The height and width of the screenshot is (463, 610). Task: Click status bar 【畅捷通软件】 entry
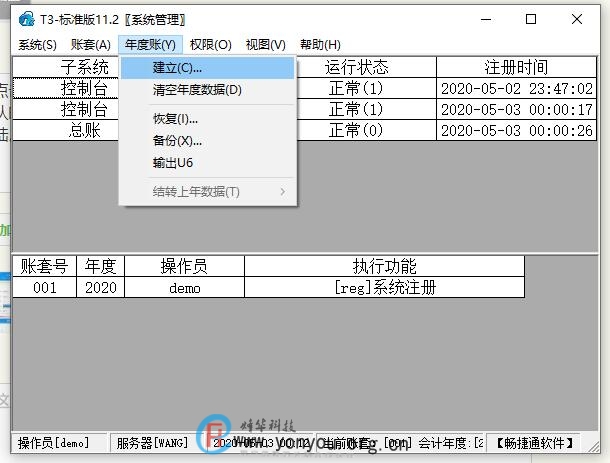(x=533, y=442)
